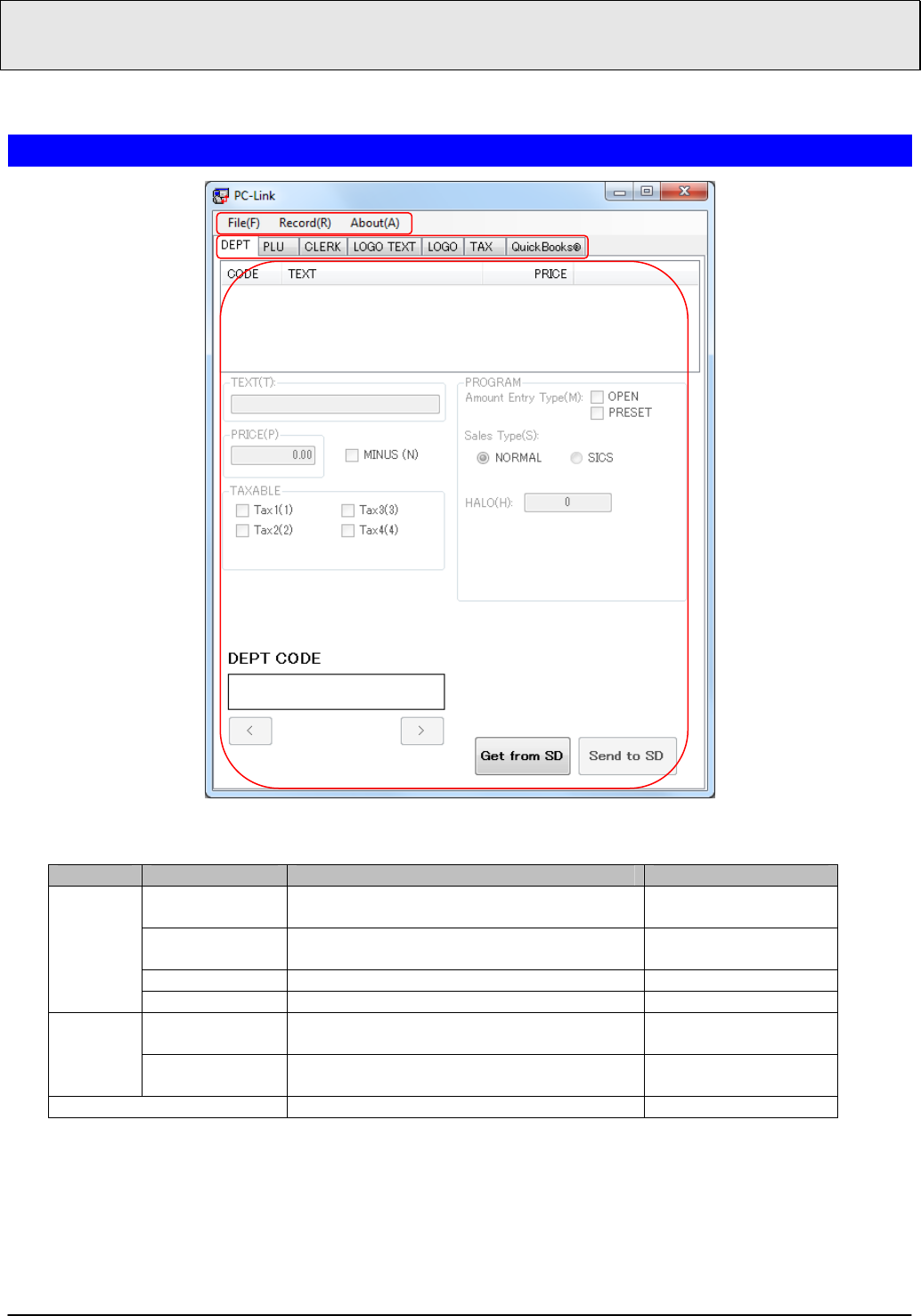
Task: Open the QuickBooks tab
Action: 545,247
